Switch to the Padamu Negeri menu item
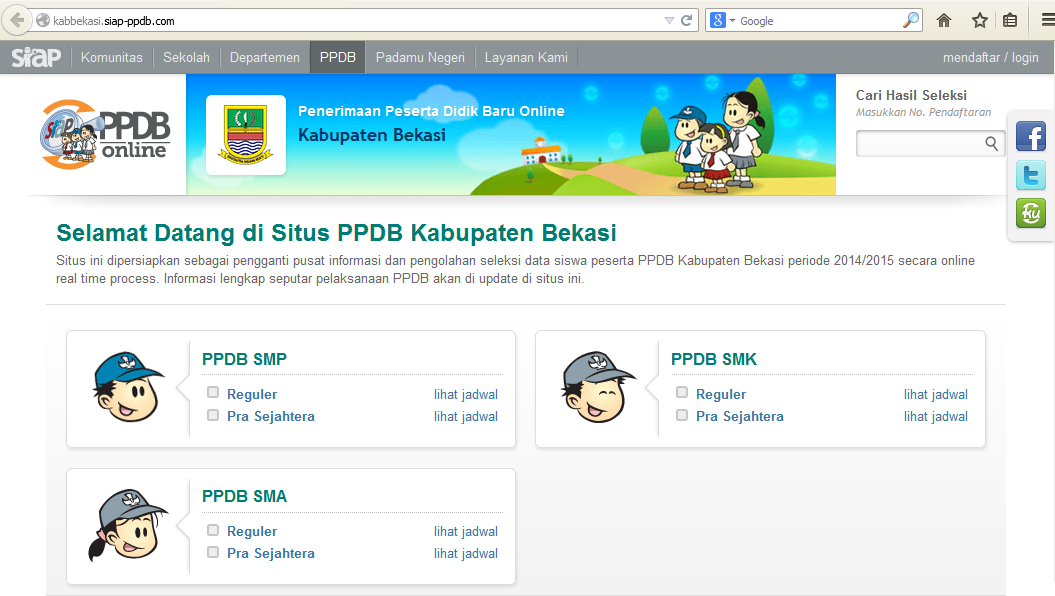This screenshot has width=1055, height=596. point(419,57)
